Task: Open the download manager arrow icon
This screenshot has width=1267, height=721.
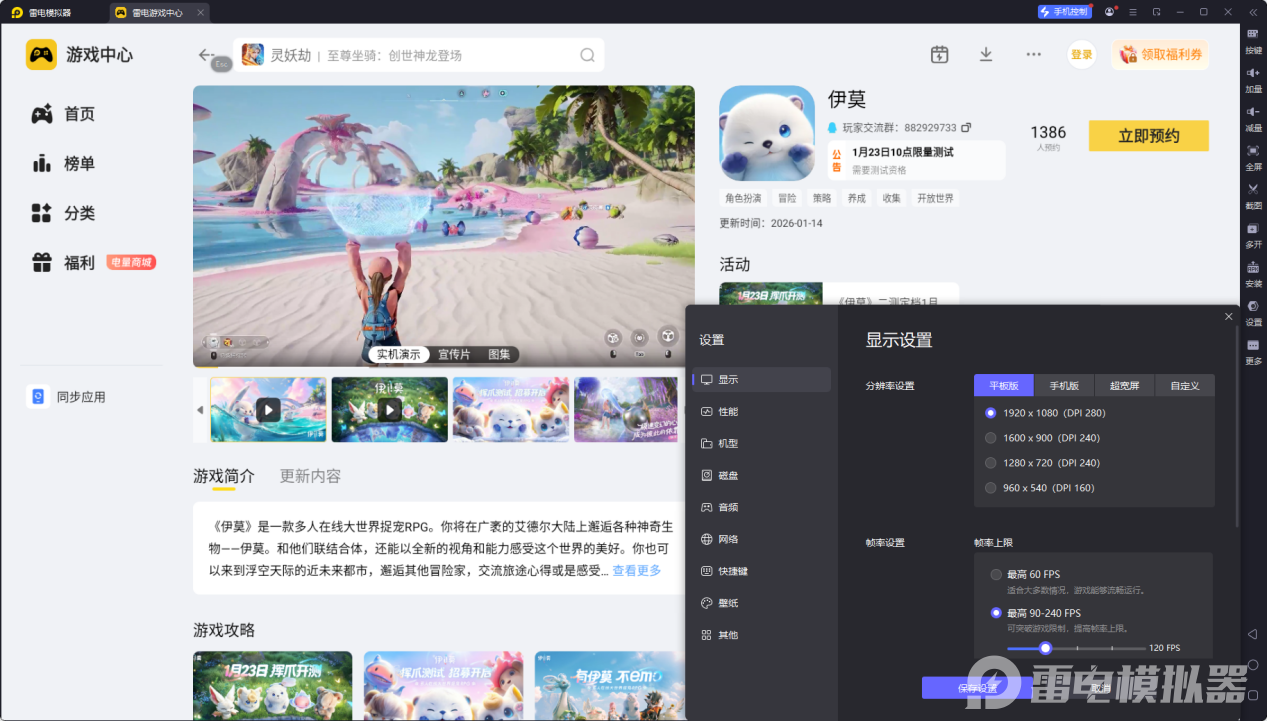Action: tap(986, 54)
